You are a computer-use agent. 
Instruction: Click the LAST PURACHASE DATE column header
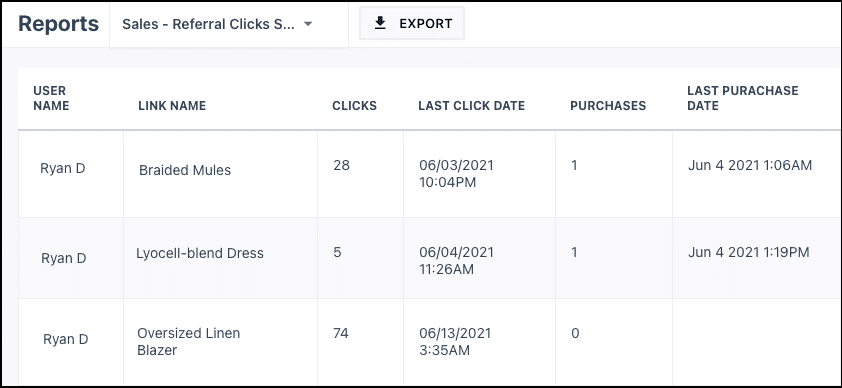point(743,98)
